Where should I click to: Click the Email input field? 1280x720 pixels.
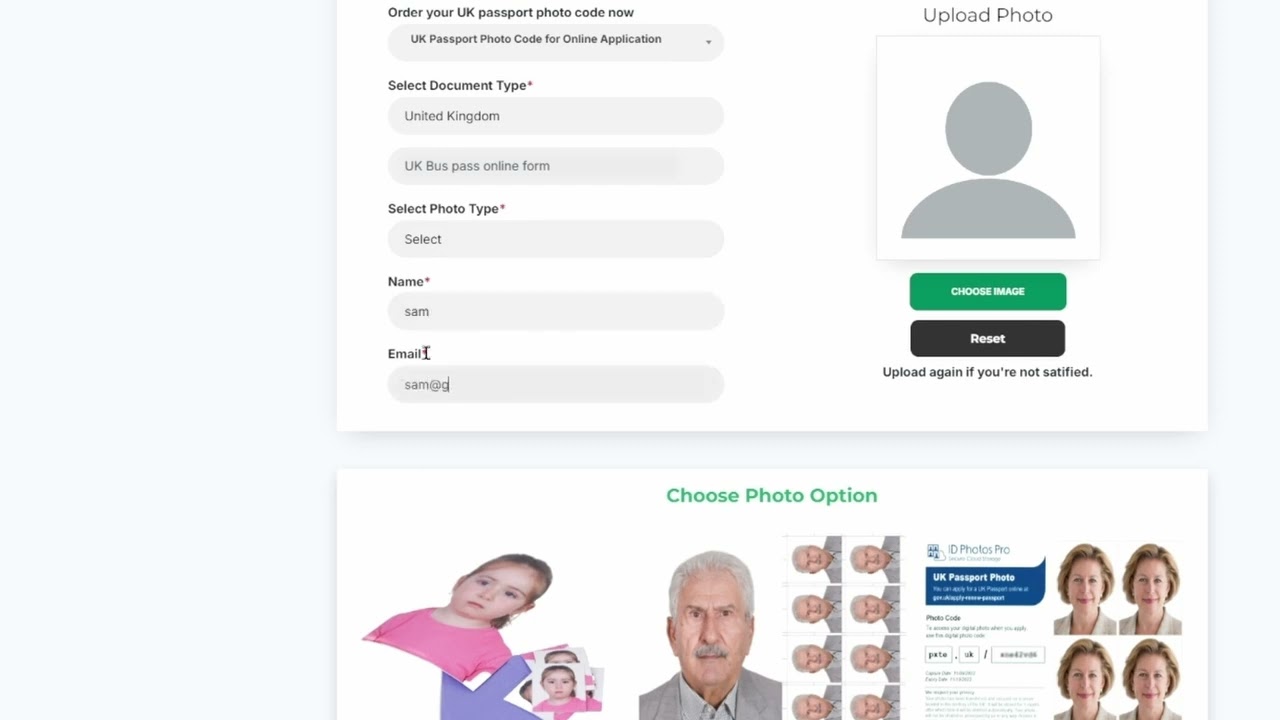(555, 384)
